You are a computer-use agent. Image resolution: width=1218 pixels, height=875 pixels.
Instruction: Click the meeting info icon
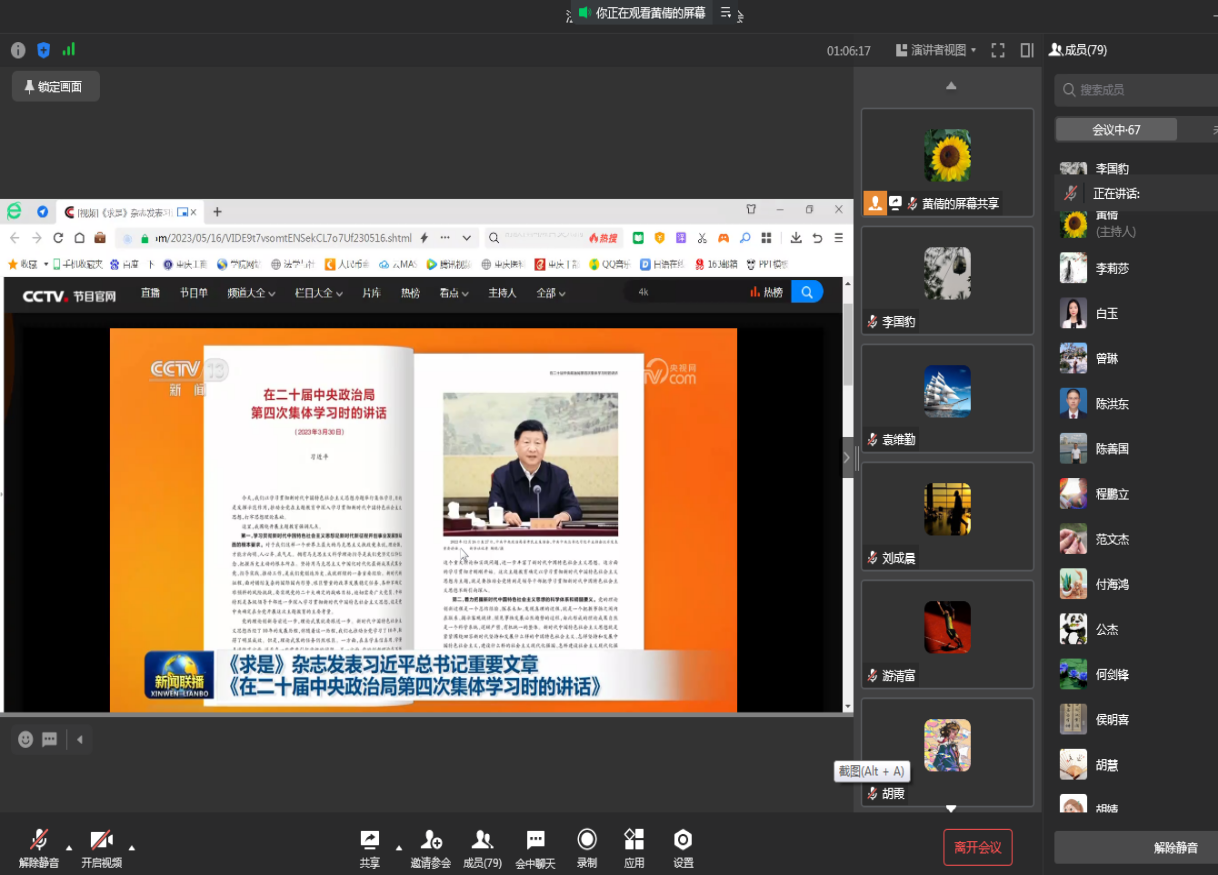click(x=18, y=50)
